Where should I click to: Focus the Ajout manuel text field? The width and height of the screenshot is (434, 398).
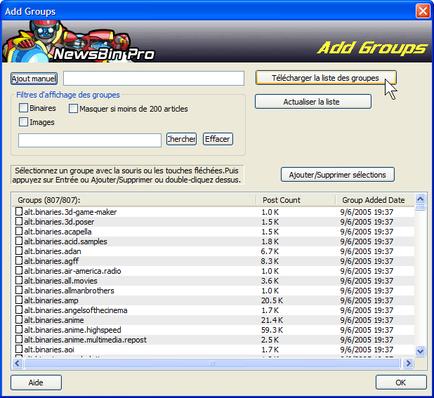154,79
